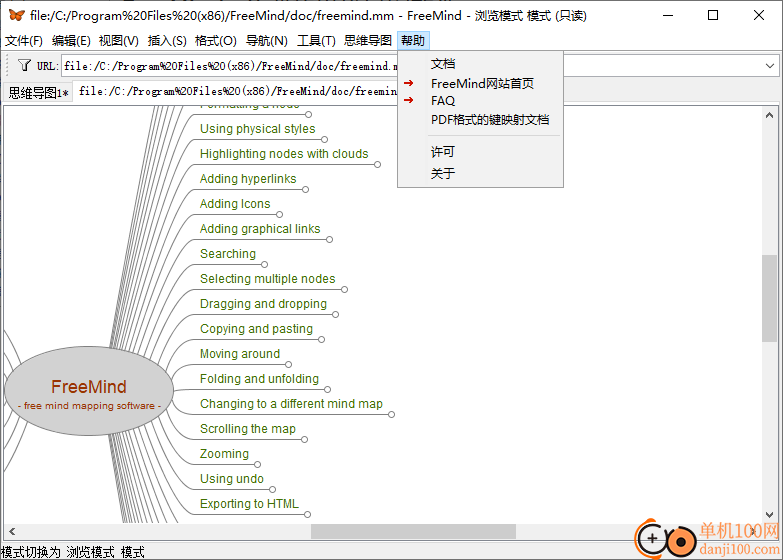This screenshot has width=783, height=560.
Task: Select Scrolling the map node
Action: pyautogui.click(x=248, y=429)
